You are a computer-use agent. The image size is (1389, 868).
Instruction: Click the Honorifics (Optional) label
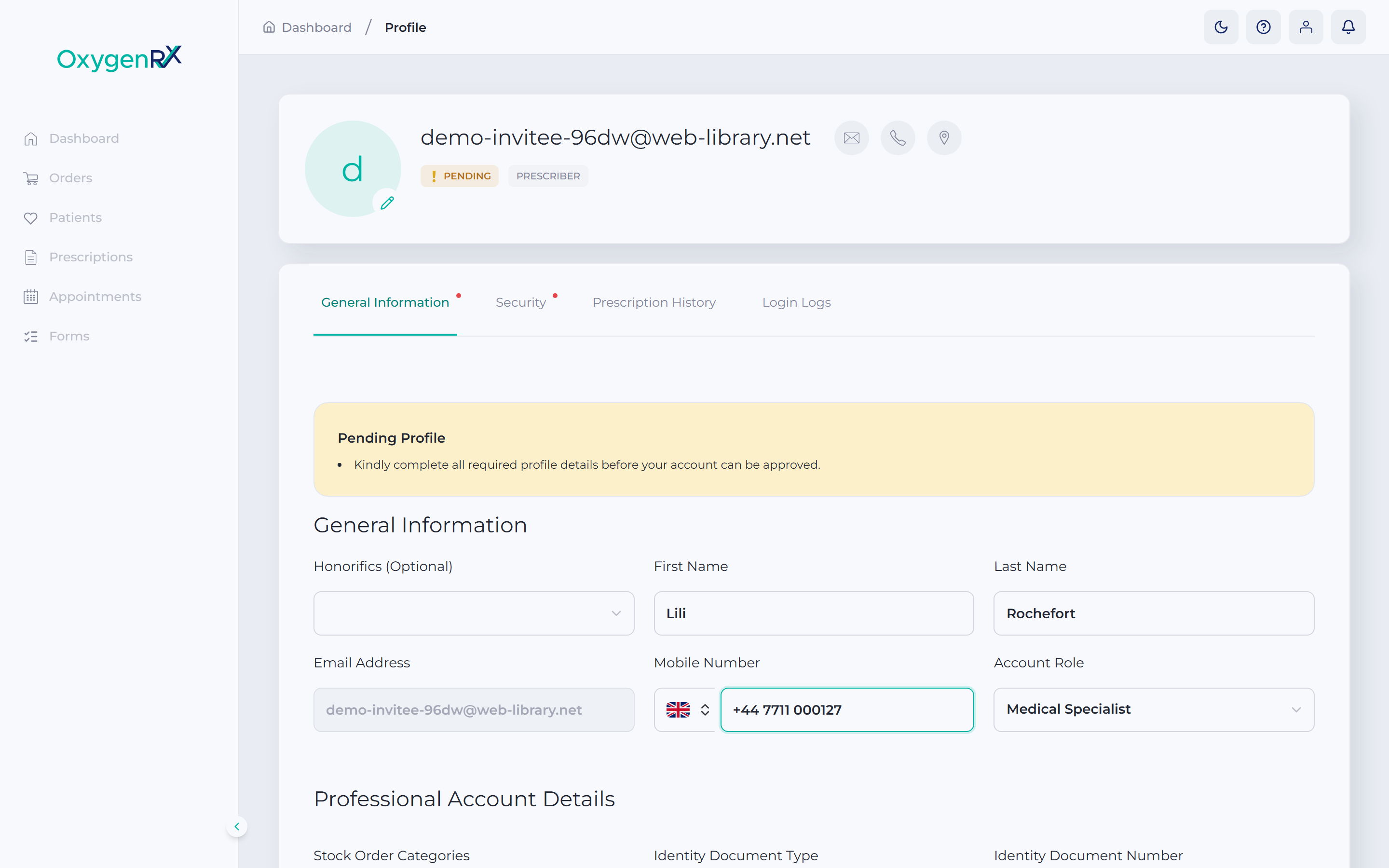tap(383, 567)
